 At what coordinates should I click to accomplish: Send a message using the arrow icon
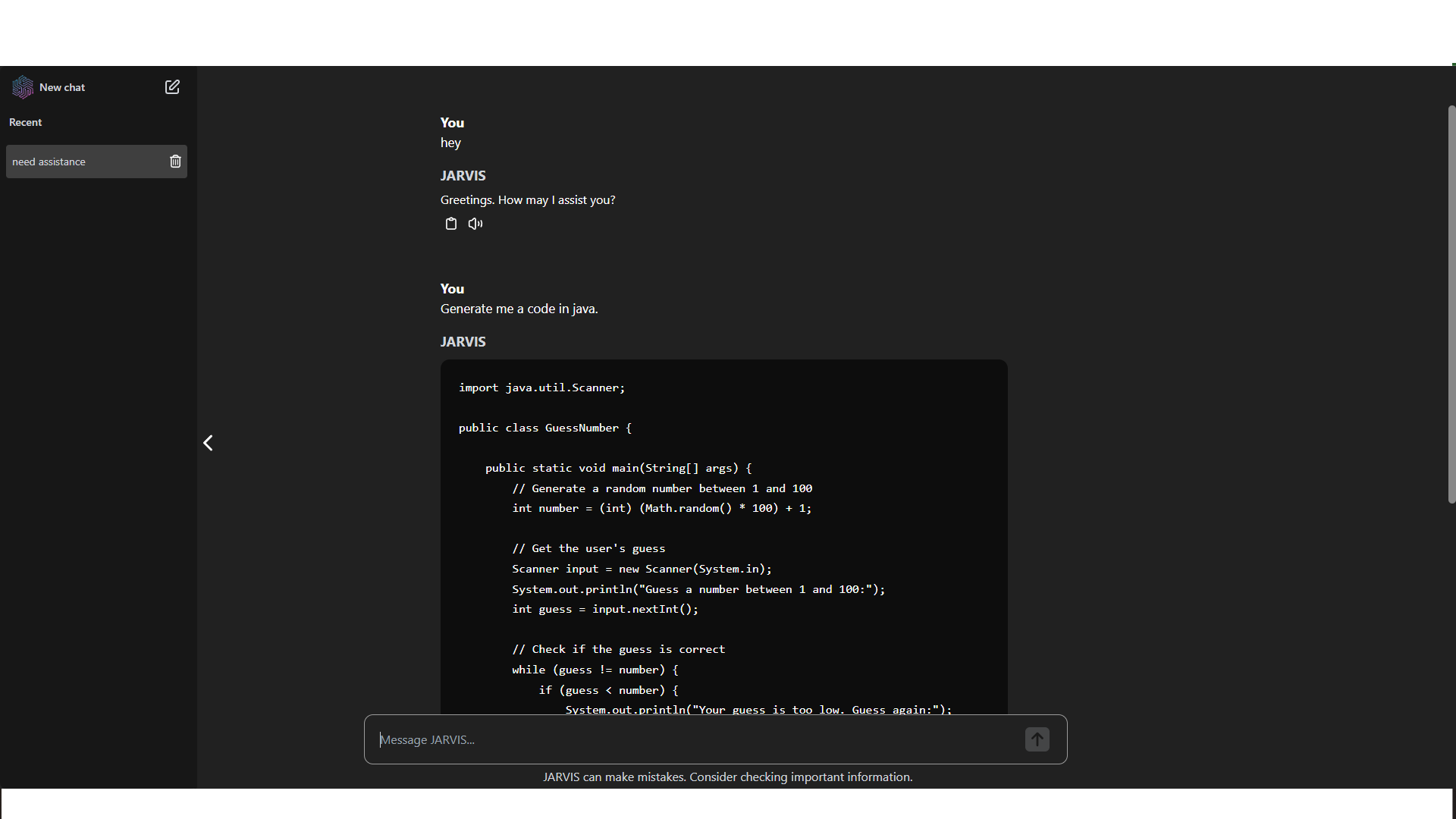[x=1037, y=739]
